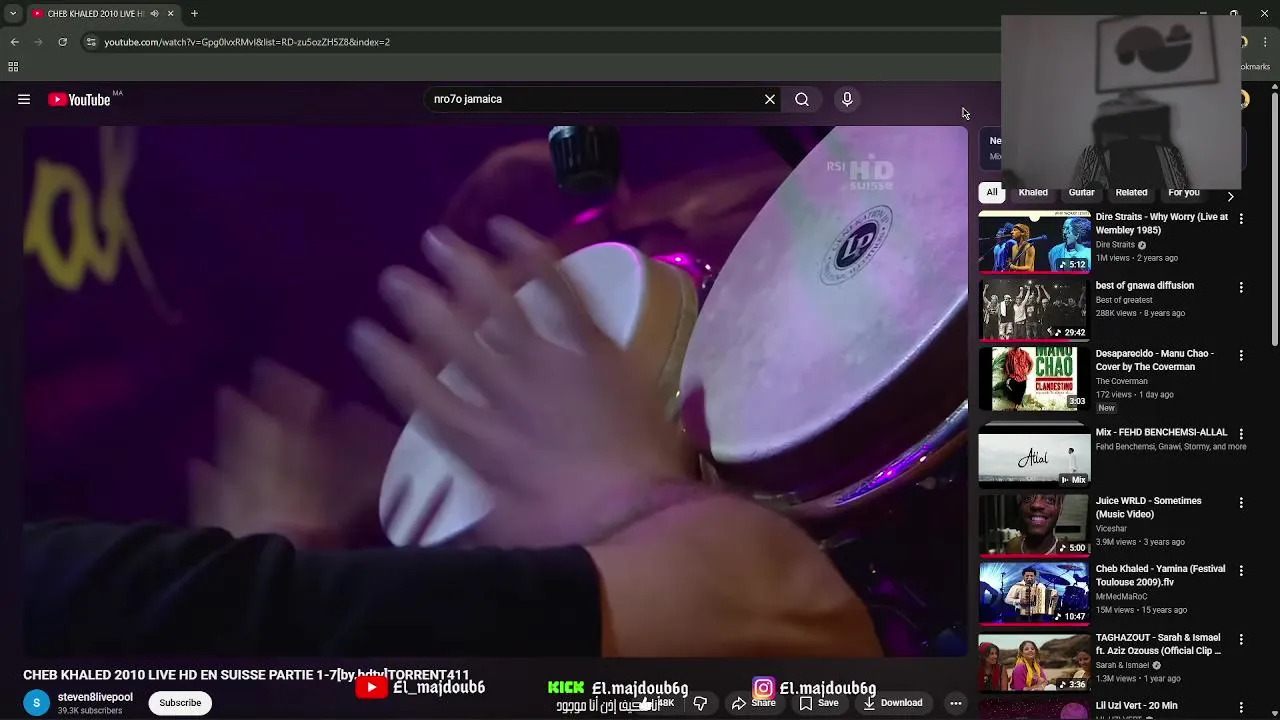Screen dimensions: 1280x720
Task: Open 'best of gnawa diffusion' video title
Action: 1144,285
